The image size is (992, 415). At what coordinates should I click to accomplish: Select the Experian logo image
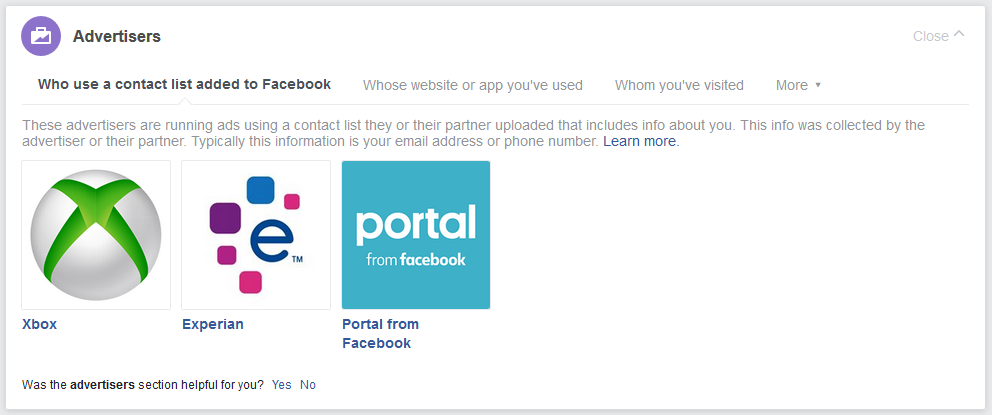tap(256, 235)
